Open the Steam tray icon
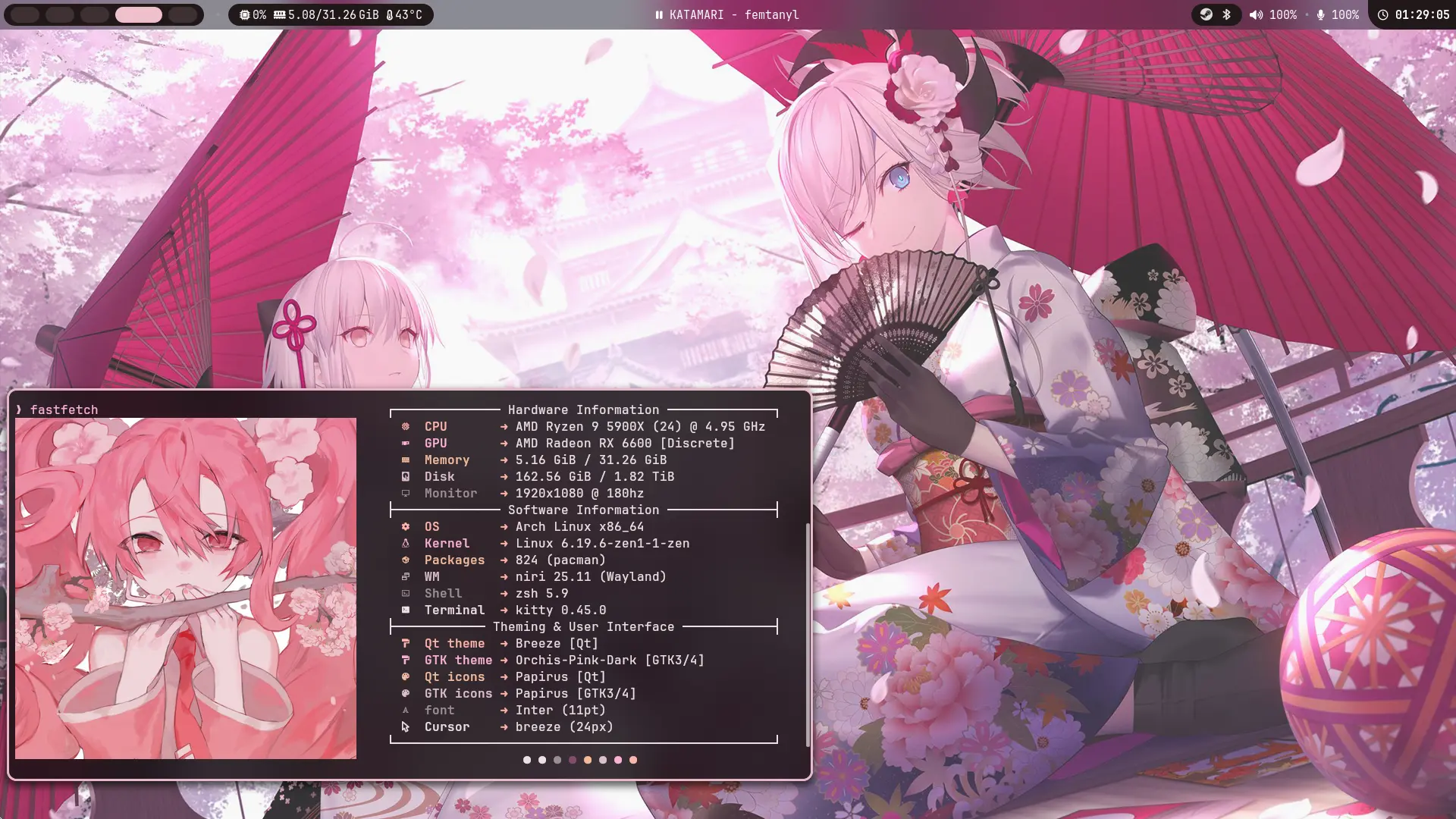 (1206, 14)
